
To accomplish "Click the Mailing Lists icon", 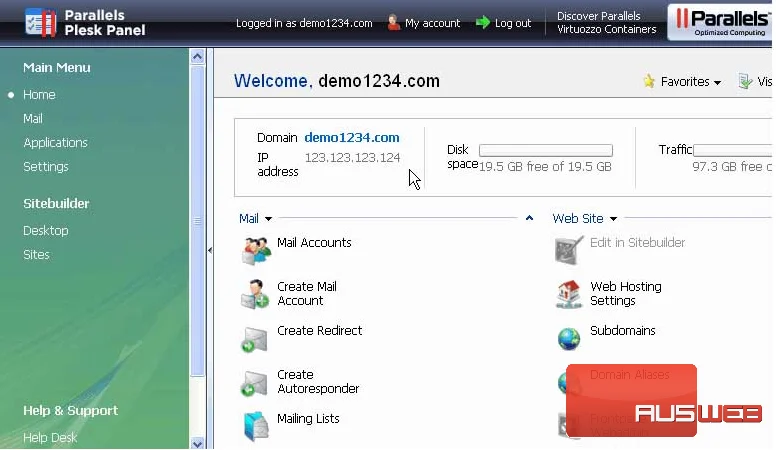I will coord(256,426).
